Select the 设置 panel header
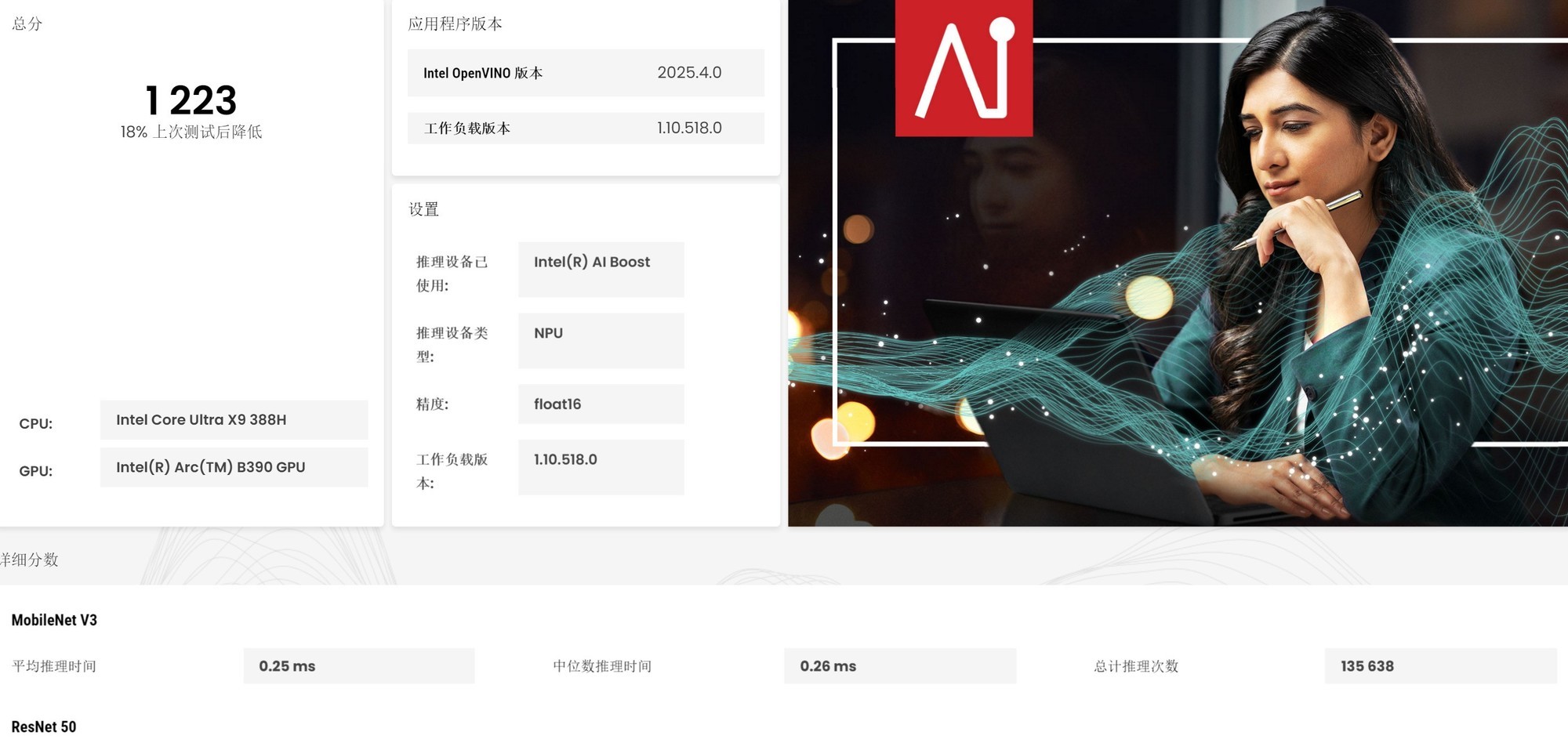Screen dimensions: 1568x750 click(423, 209)
